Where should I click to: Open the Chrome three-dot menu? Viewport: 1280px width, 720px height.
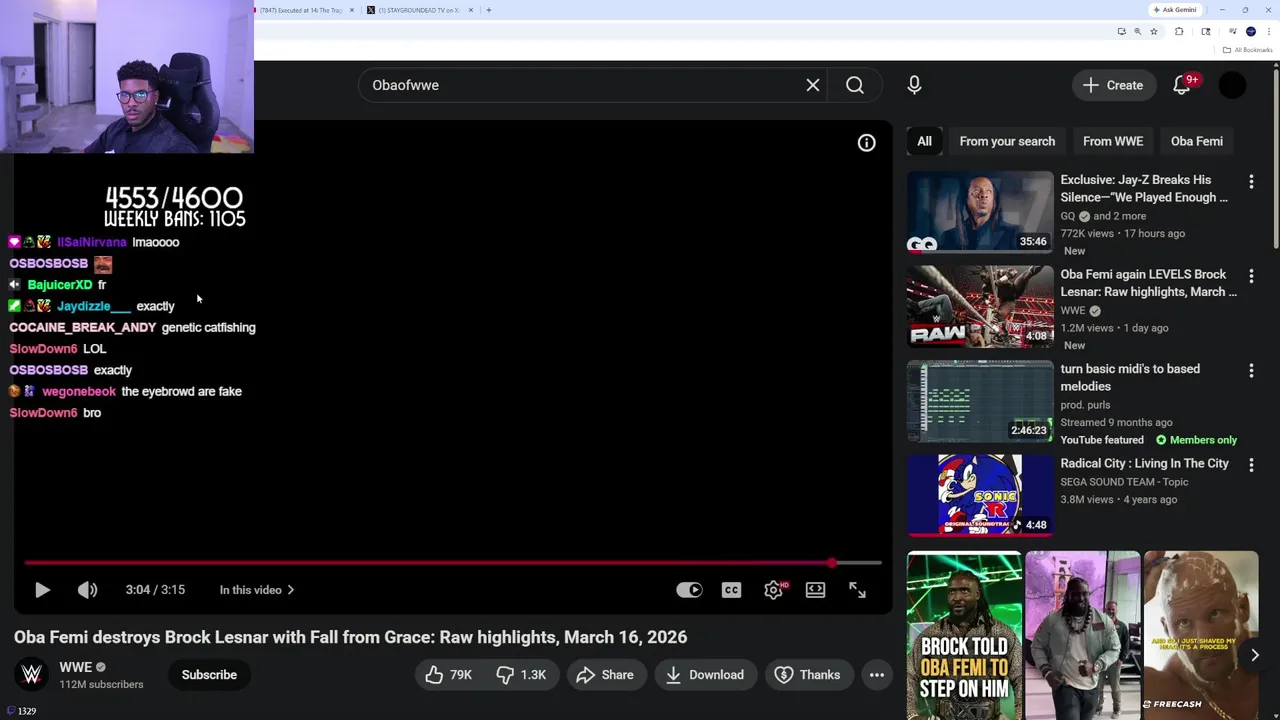1269,32
